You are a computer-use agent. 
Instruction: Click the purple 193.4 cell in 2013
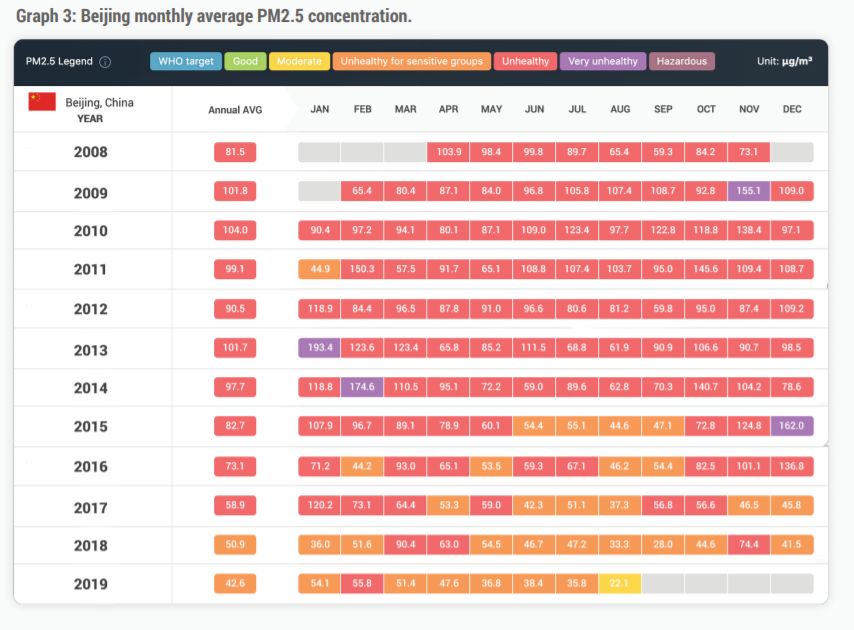[x=320, y=347]
